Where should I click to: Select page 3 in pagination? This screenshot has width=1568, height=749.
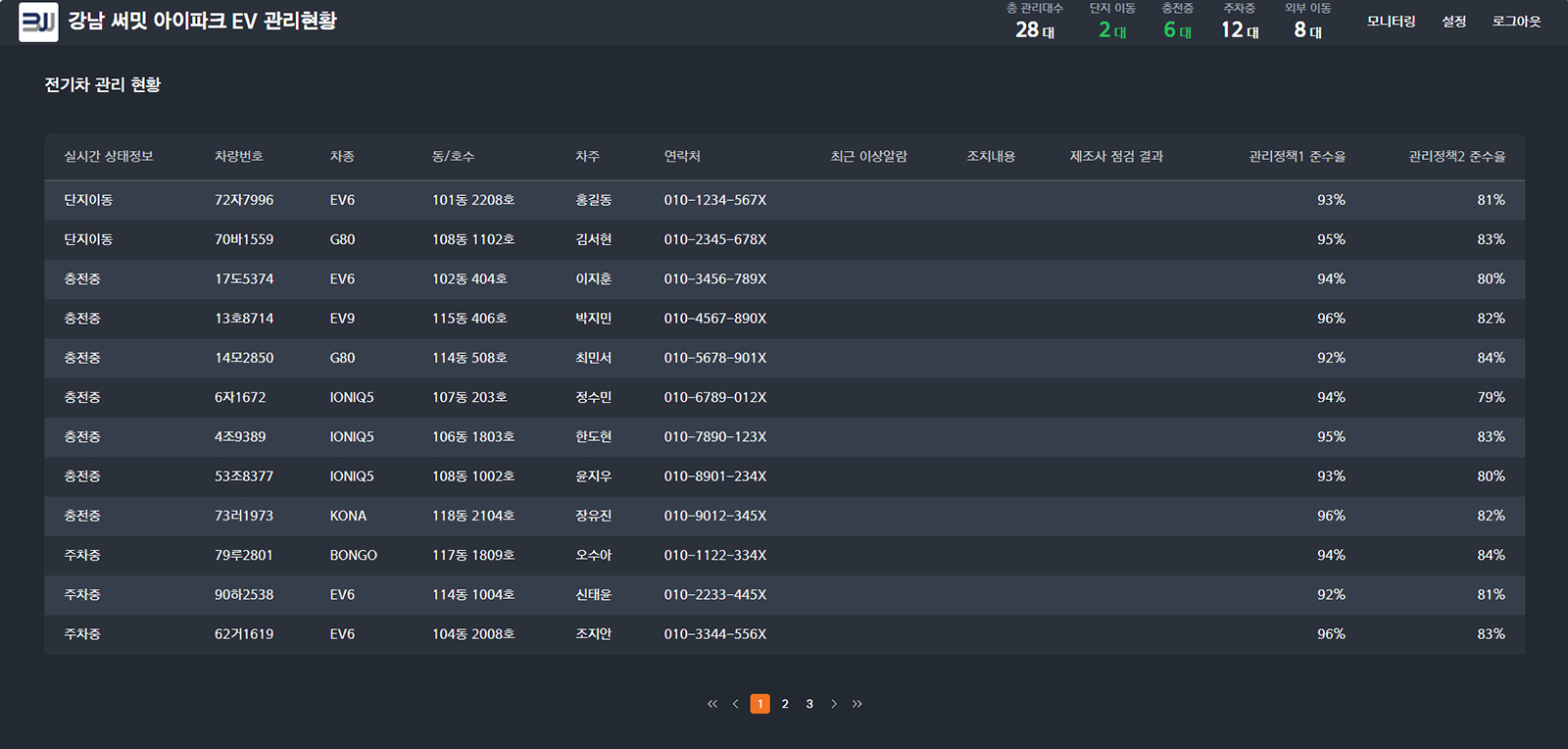pos(809,704)
